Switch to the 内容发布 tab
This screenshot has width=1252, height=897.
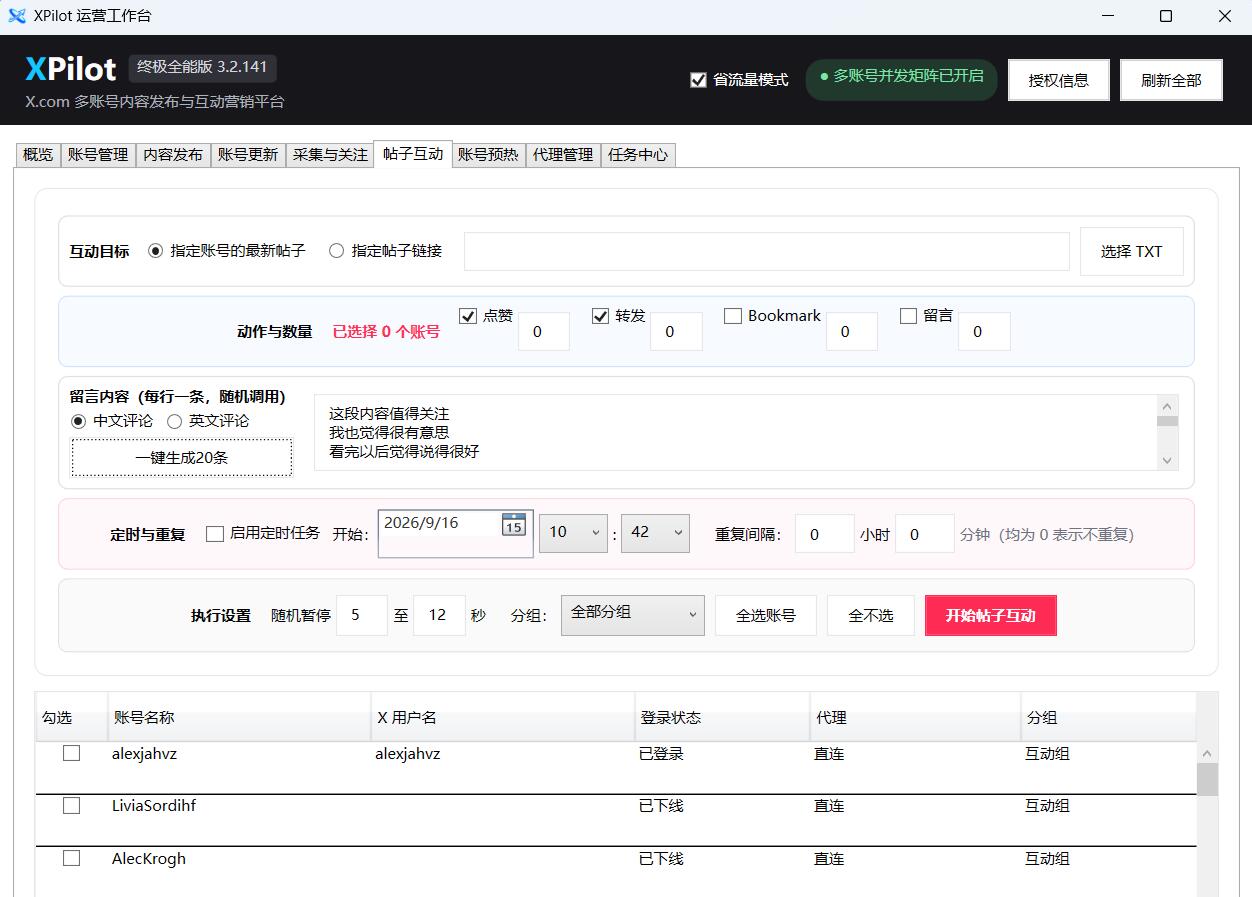pyautogui.click(x=173, y=155)
